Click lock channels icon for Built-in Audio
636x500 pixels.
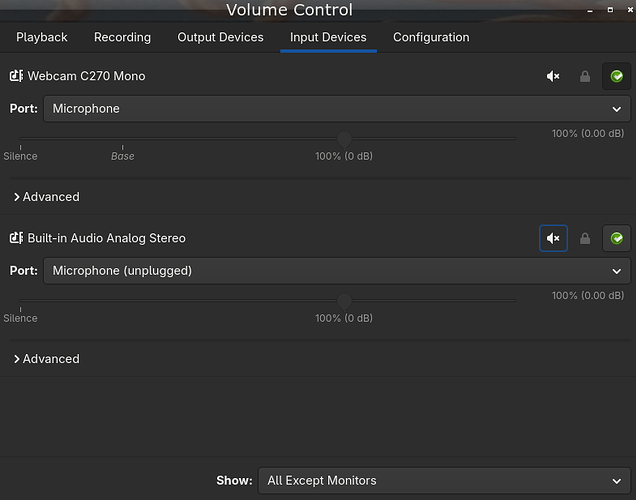point(585,239)
